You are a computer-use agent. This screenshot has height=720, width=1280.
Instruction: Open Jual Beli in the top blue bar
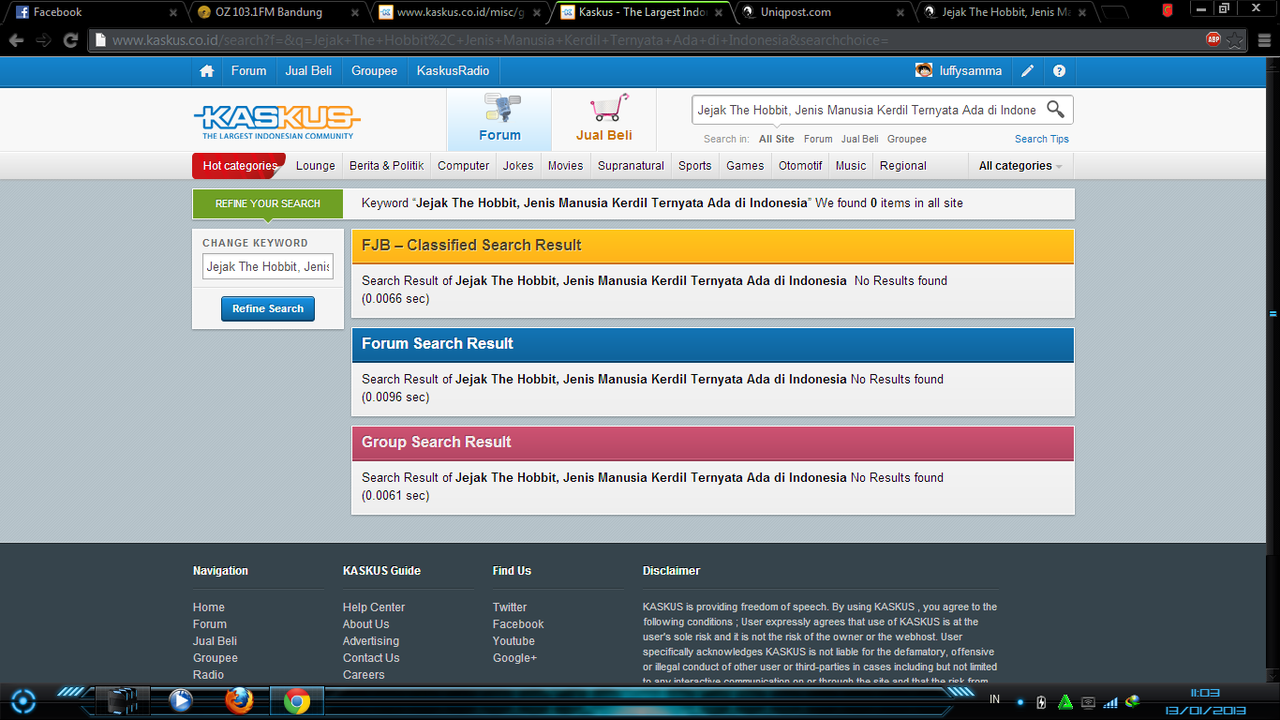tap(309, 71)
